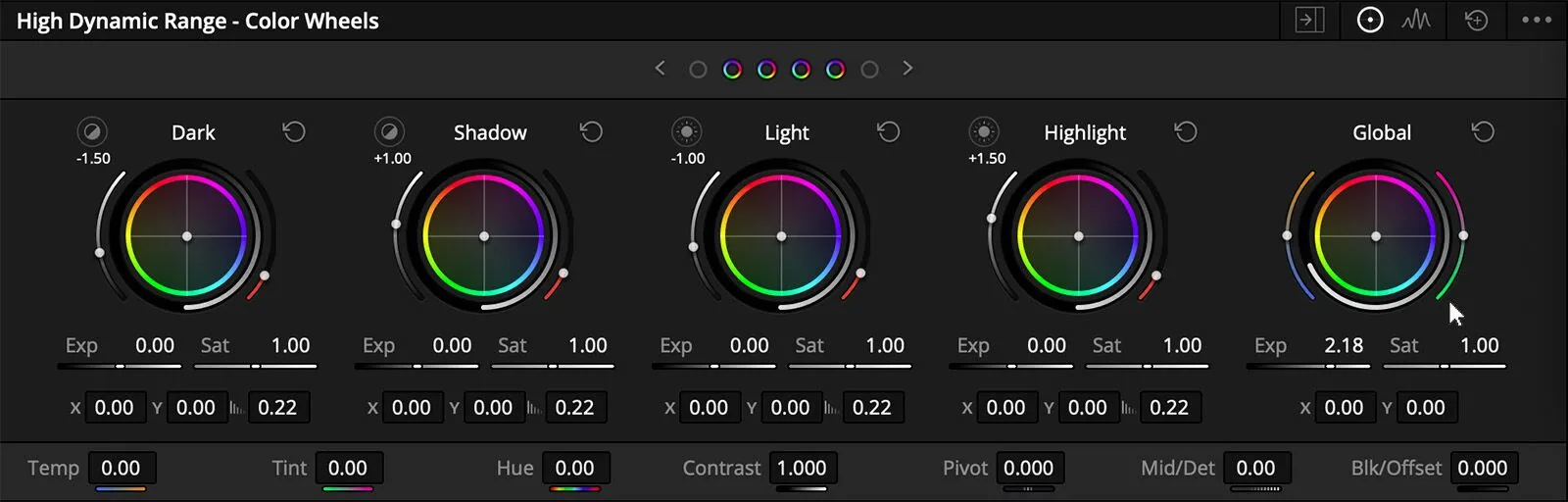1568x502 pixels.
Task: Click the reset-all circular arrow icon in header
Action: (x=1476, y=20)
